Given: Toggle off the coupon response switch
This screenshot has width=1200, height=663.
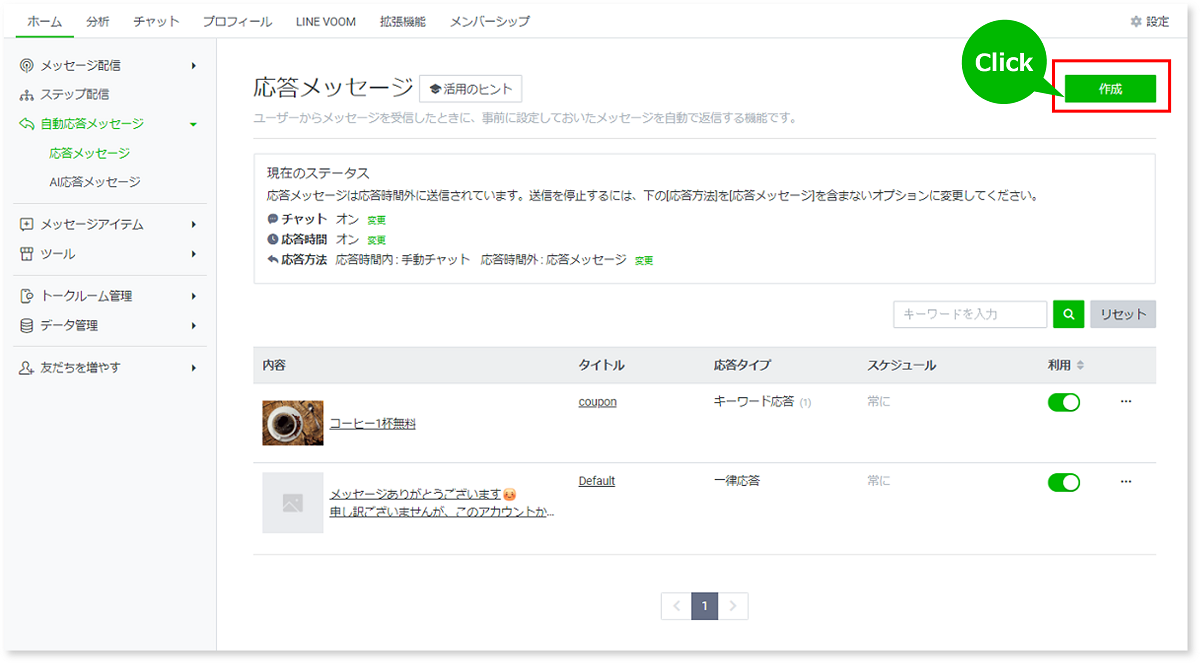Looking at the screenshot, I should tap(1063, 403).
